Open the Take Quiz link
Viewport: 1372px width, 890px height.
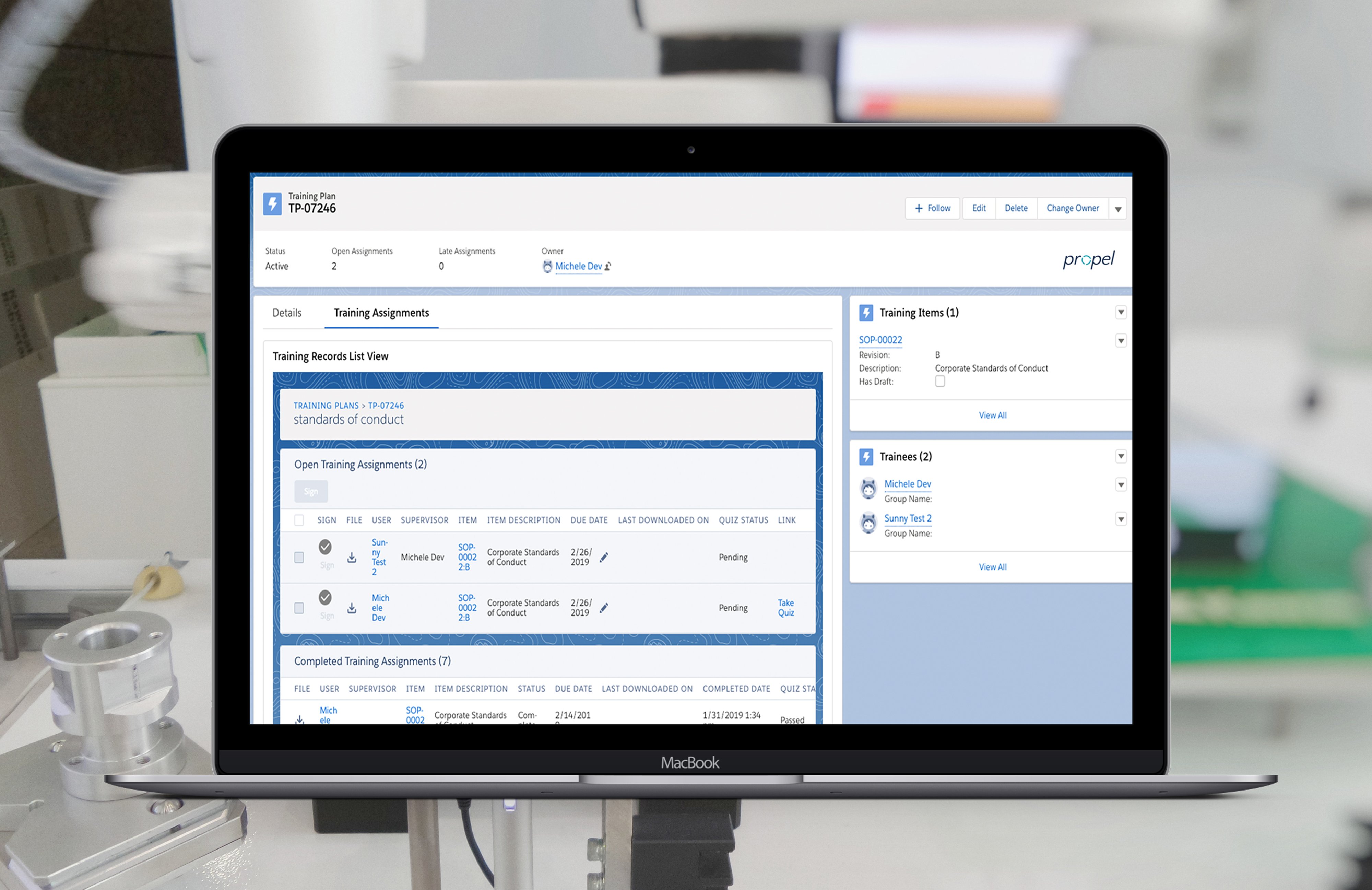click(786, 608)
